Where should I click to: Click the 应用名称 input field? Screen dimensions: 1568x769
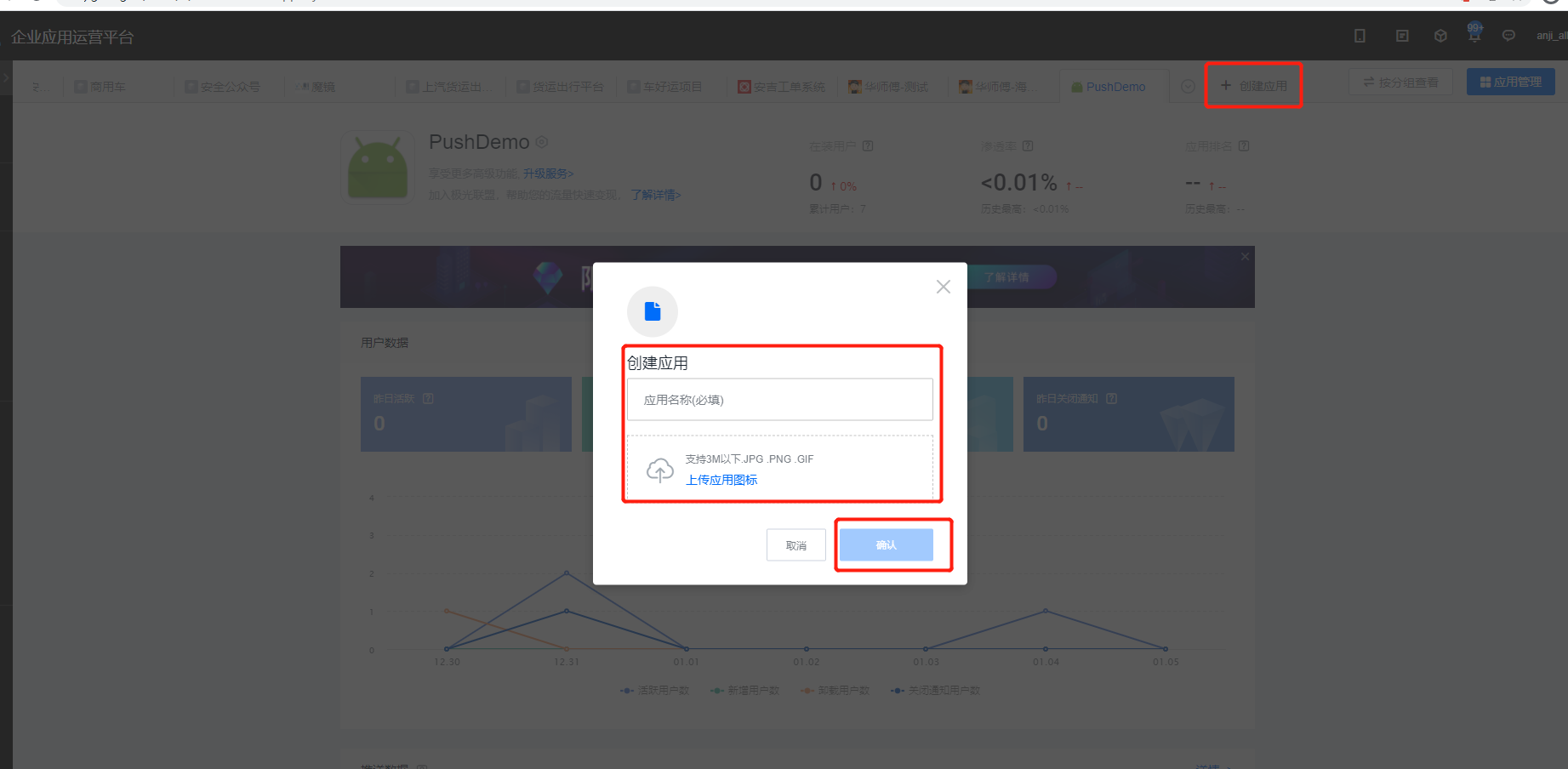click(x=779, y=400)
